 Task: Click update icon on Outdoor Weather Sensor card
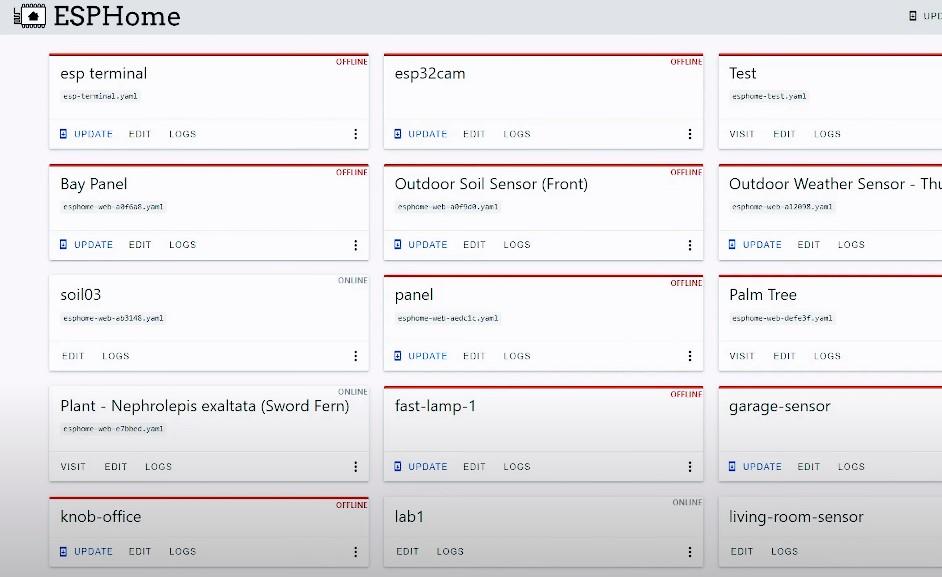tap(732, 244)
